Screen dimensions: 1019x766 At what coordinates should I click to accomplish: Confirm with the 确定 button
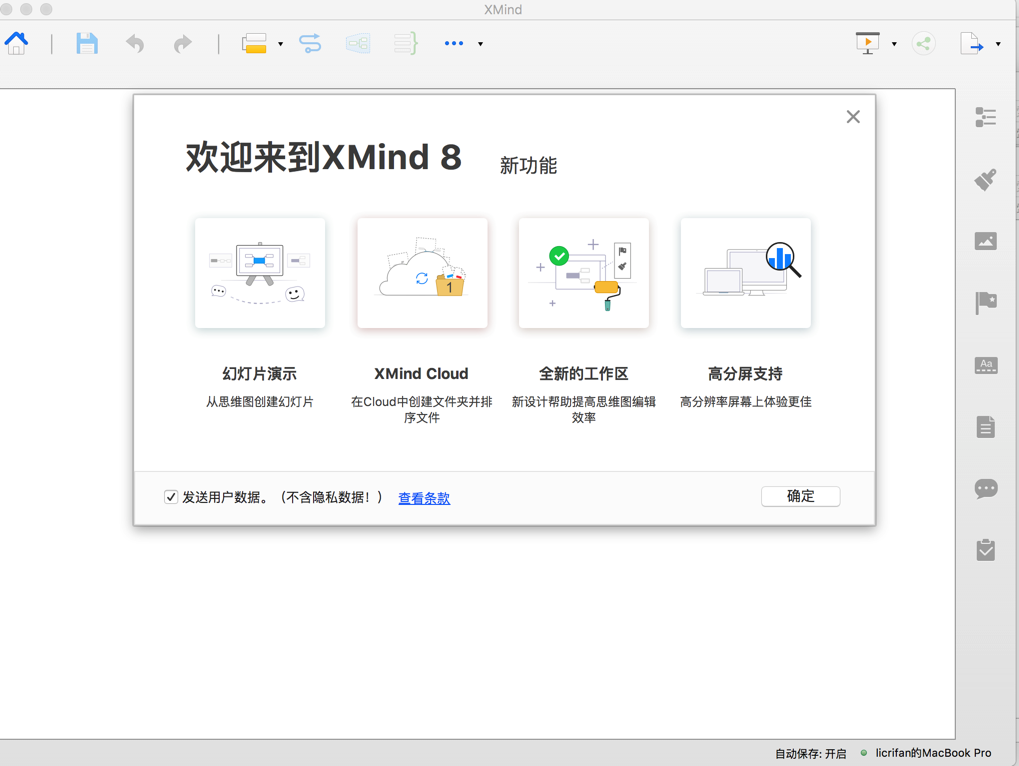(x=801, y=496)
